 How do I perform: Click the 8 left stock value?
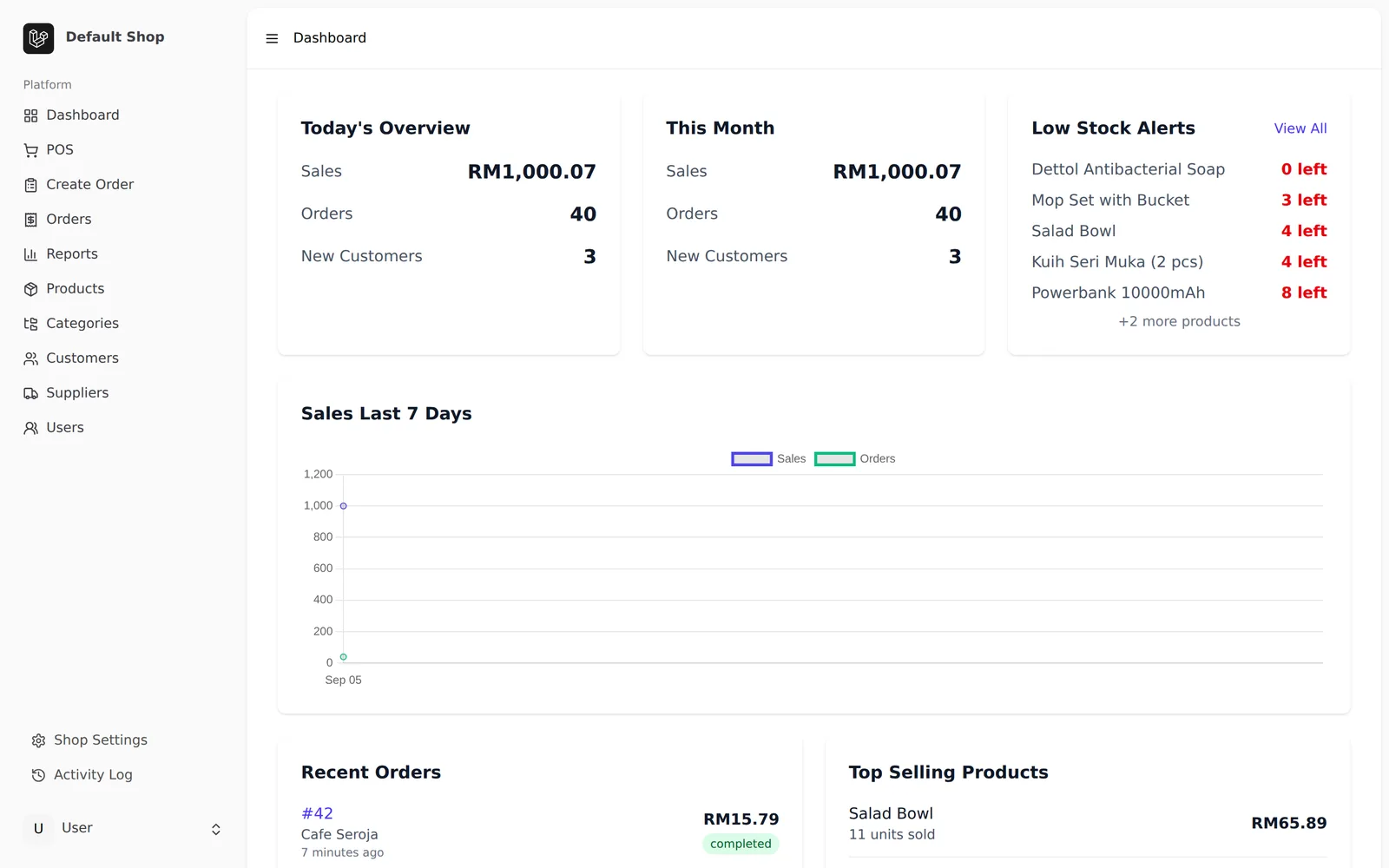click(1304, 293)
